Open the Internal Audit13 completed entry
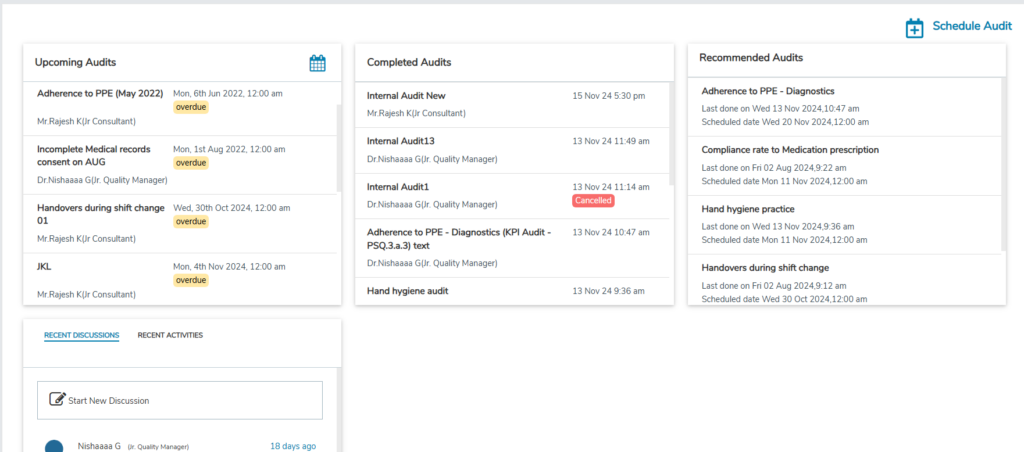This screenshot has width=1024, height=452. [x=401, y=141]
